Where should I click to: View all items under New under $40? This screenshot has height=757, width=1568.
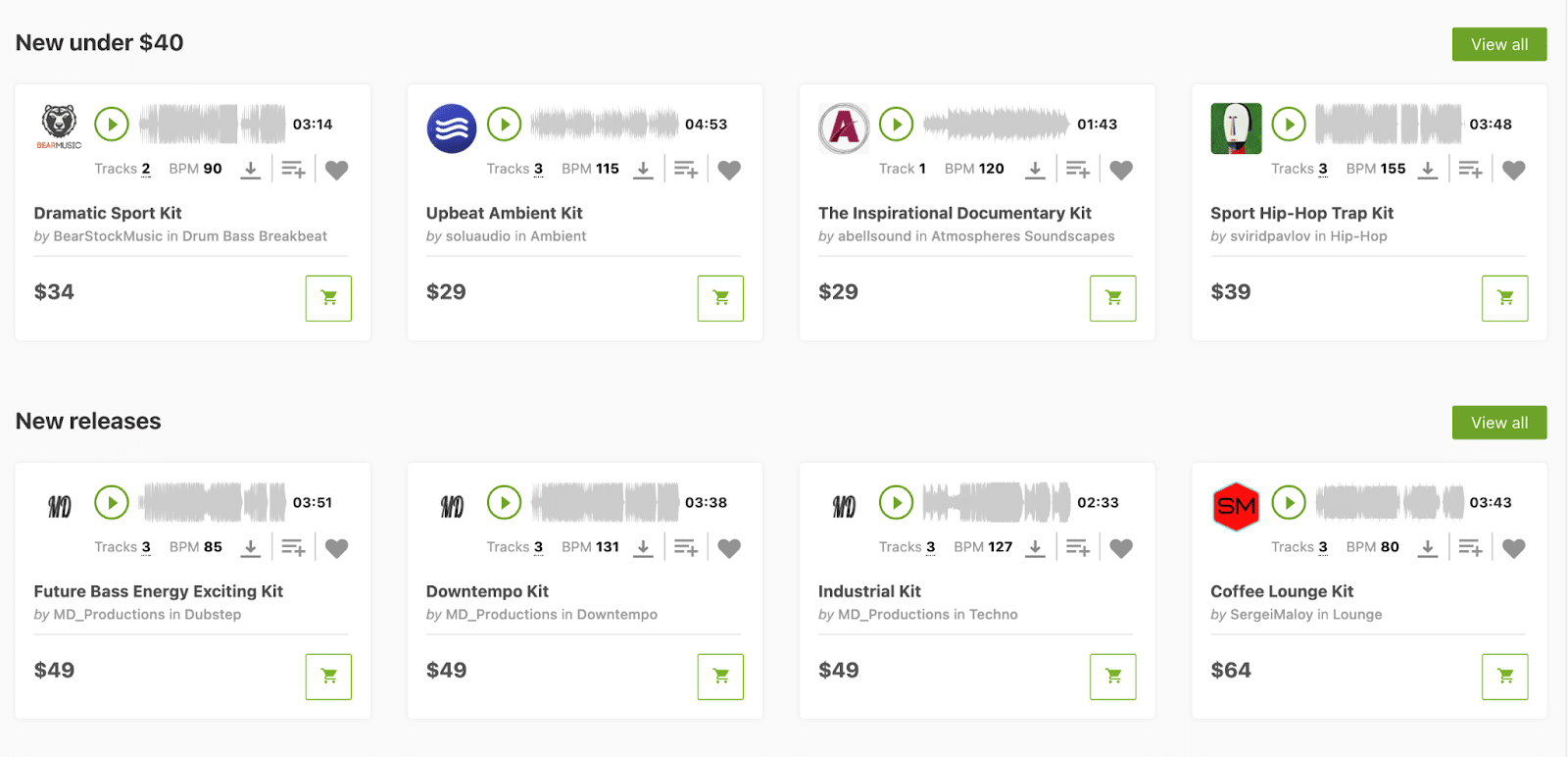click(x=1499, y=44)
